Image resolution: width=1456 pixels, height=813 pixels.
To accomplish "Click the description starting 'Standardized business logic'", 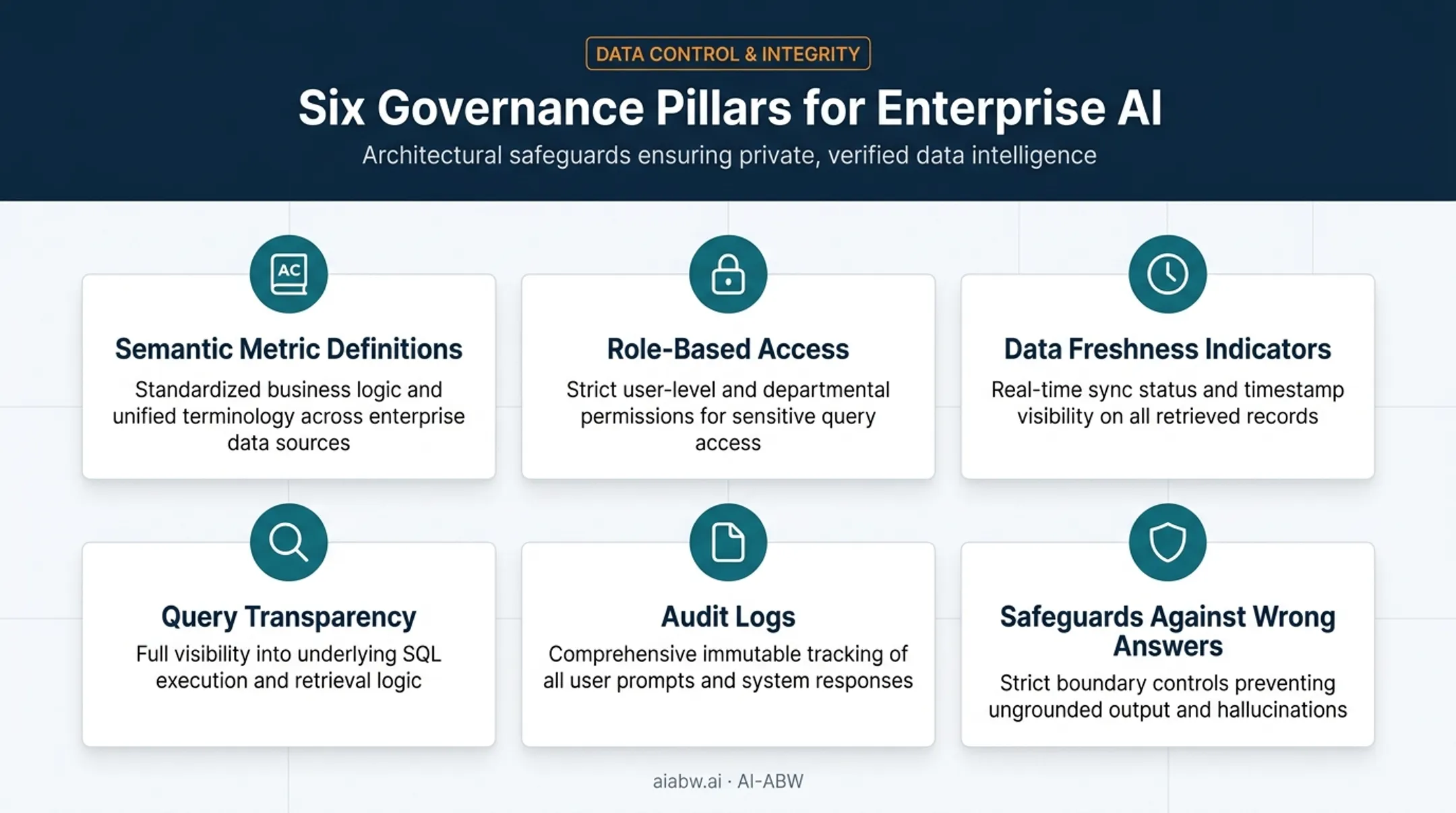I will tap(289, 416).
